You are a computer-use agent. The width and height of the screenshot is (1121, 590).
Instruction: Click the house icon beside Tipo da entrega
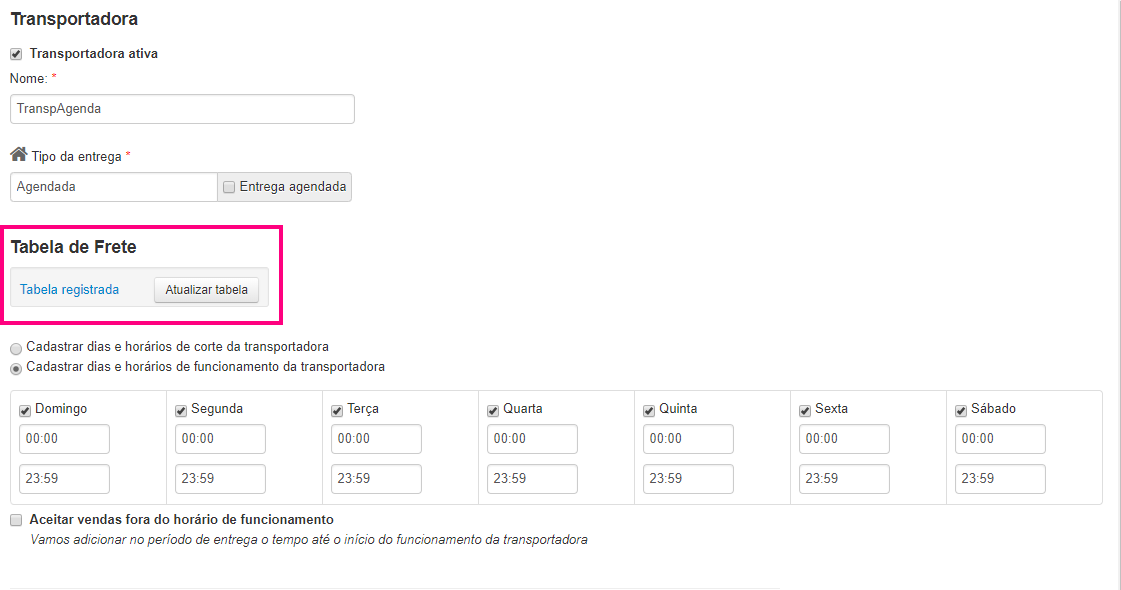(19, 154)
